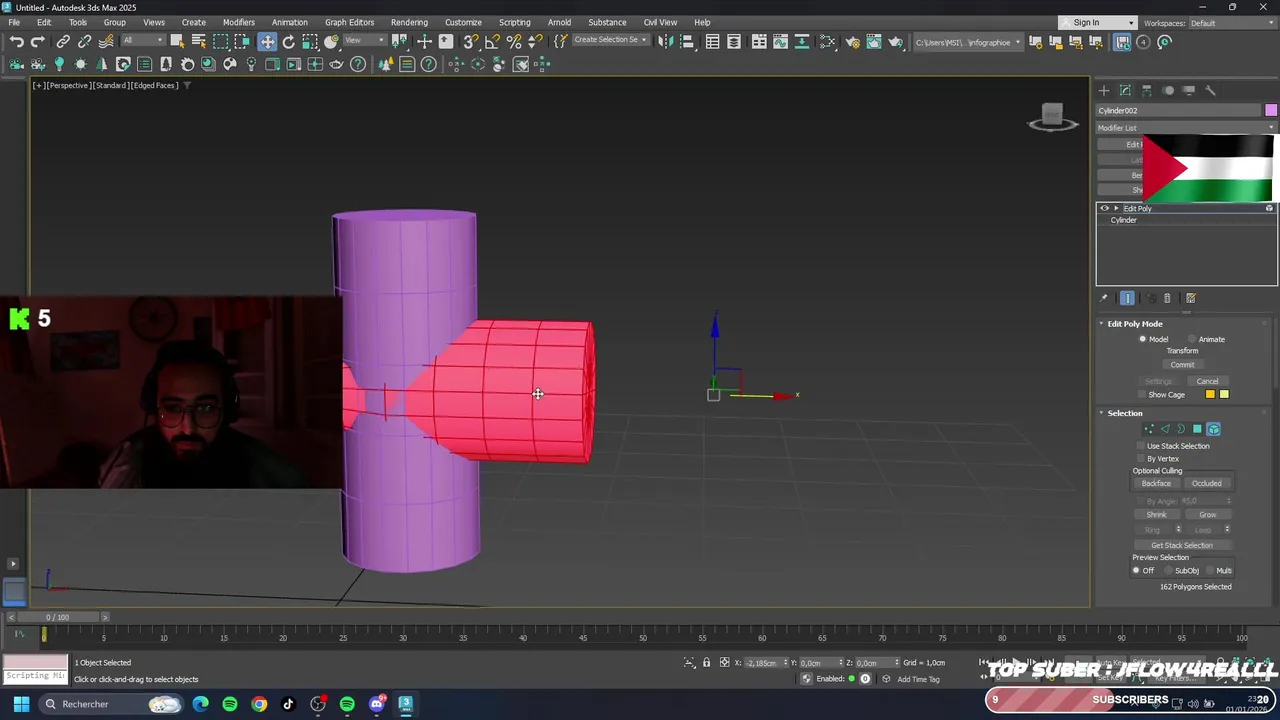Open the Arnold menu

(560, 22)
